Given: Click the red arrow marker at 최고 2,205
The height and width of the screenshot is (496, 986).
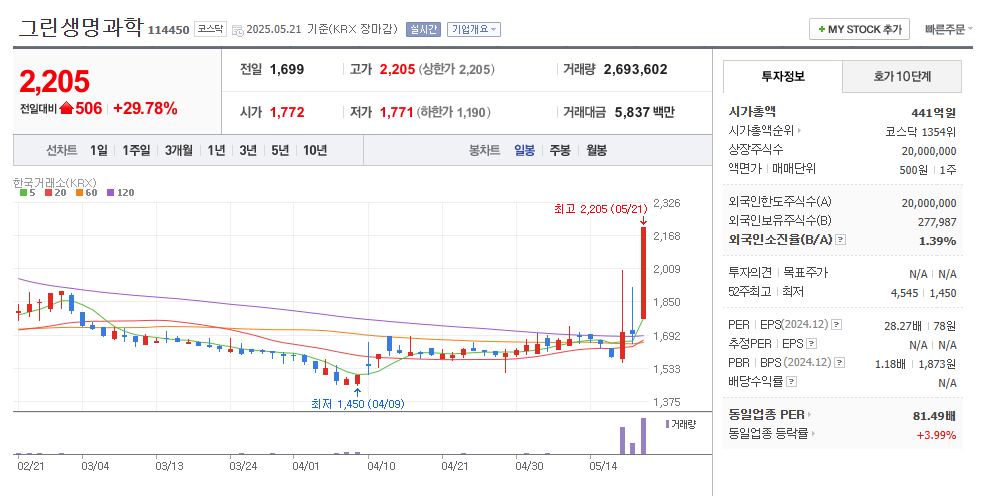Looking at the screenshot, I should [x=643, y=220].
